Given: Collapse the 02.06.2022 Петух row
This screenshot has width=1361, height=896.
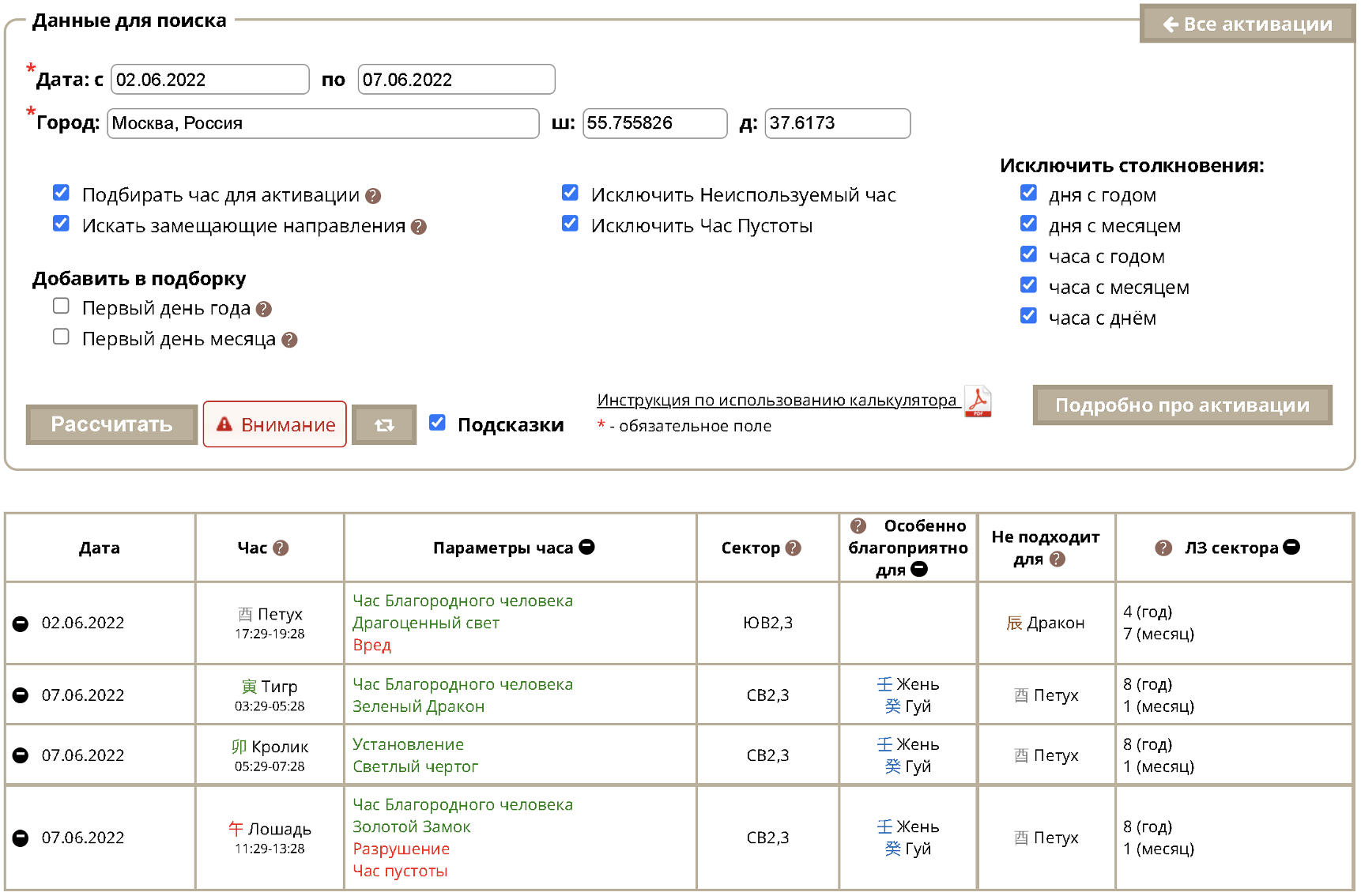Looking at the screenshot, I should coord(21,623).
